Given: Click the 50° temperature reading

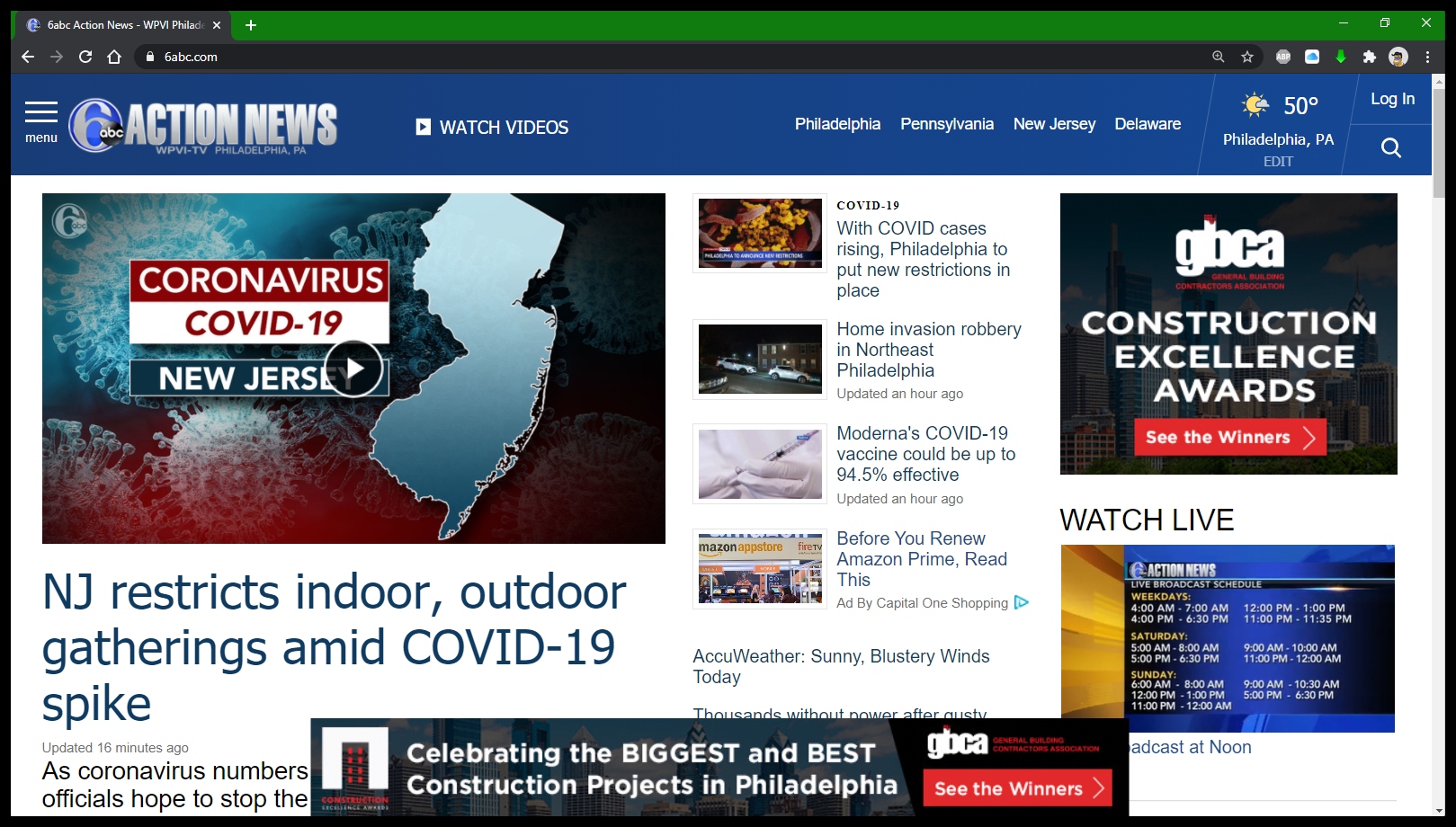Looking at the screenshot, I should [x=1300, y=106].
